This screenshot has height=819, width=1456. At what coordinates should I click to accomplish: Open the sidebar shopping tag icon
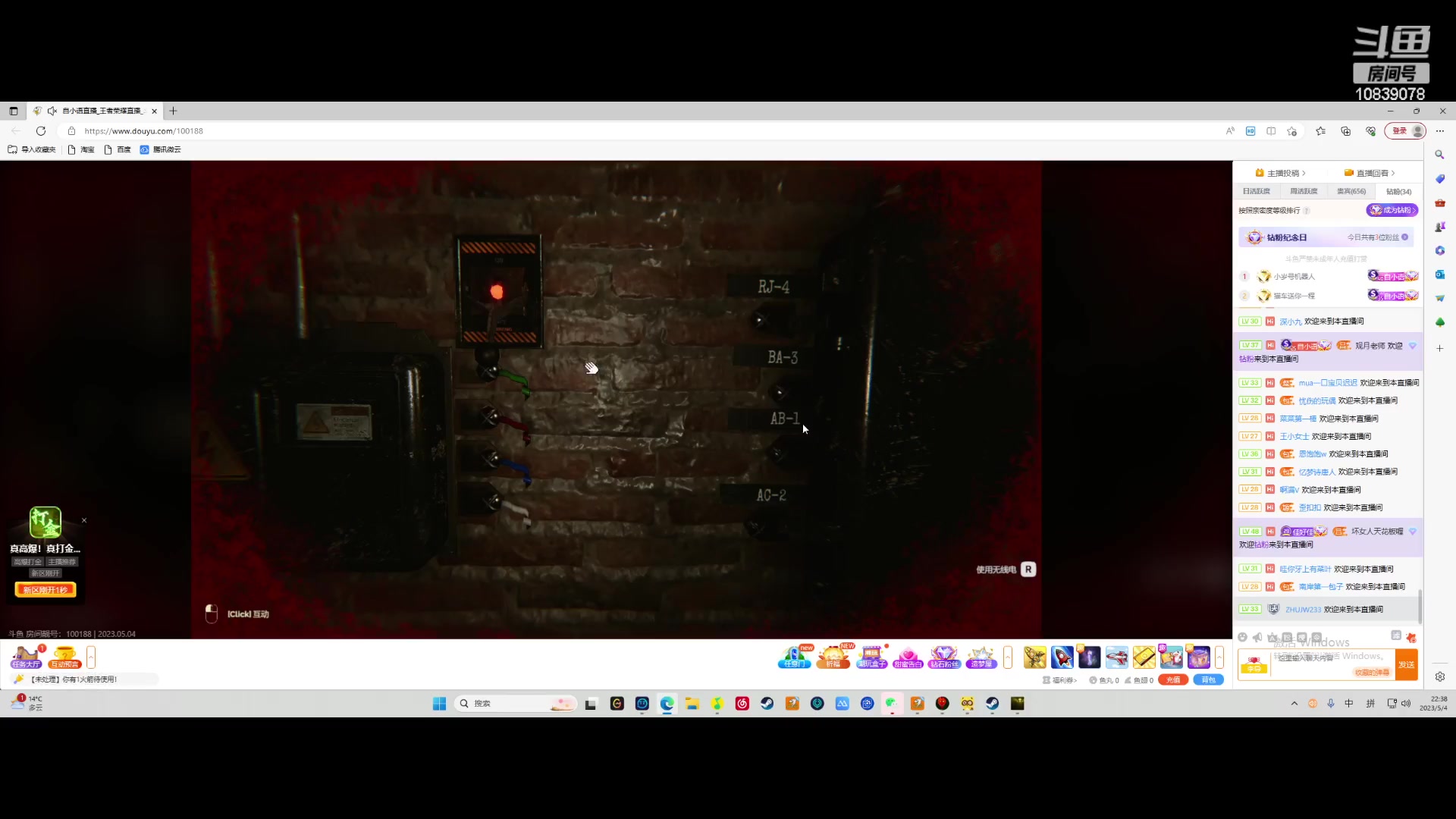1439,179
